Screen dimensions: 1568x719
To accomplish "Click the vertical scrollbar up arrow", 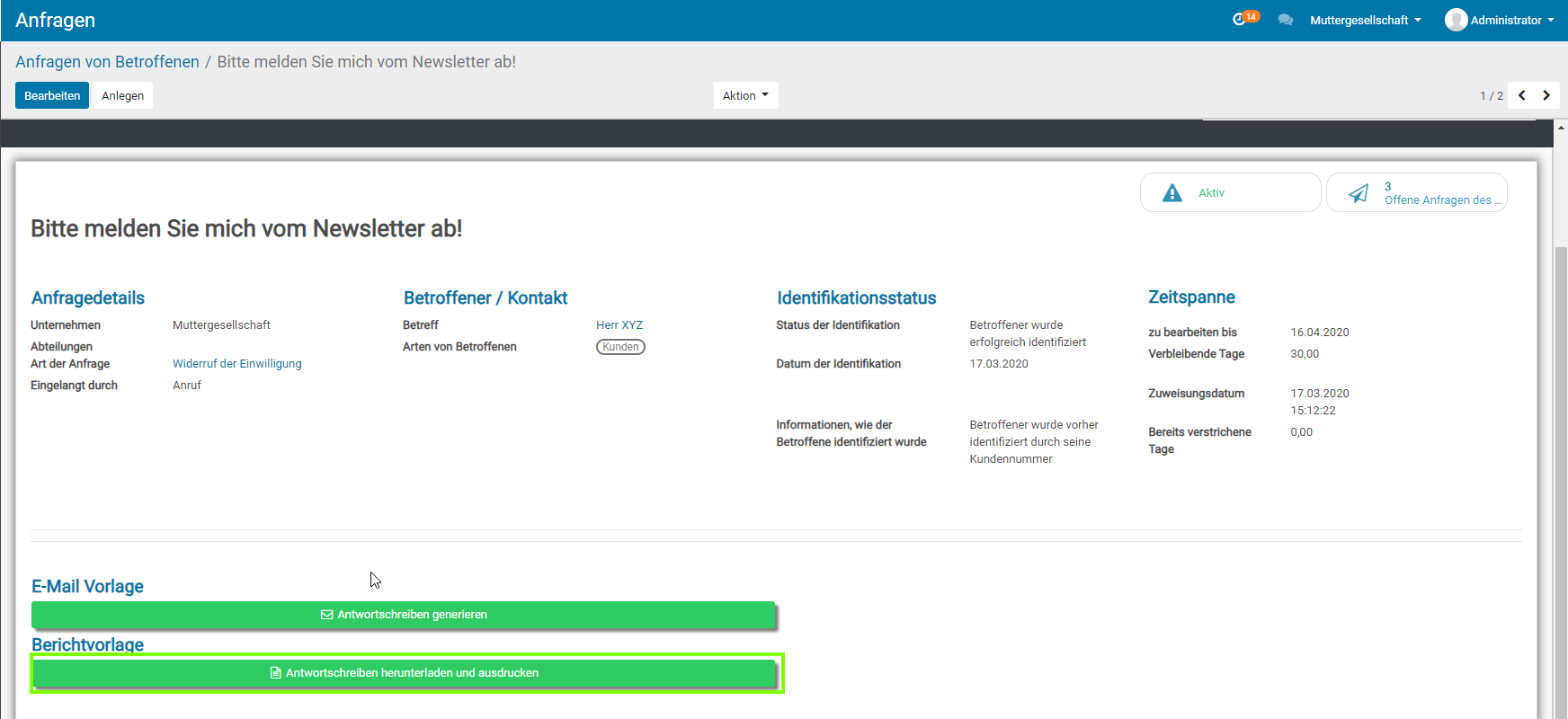I will click(x=1561, y=128).
